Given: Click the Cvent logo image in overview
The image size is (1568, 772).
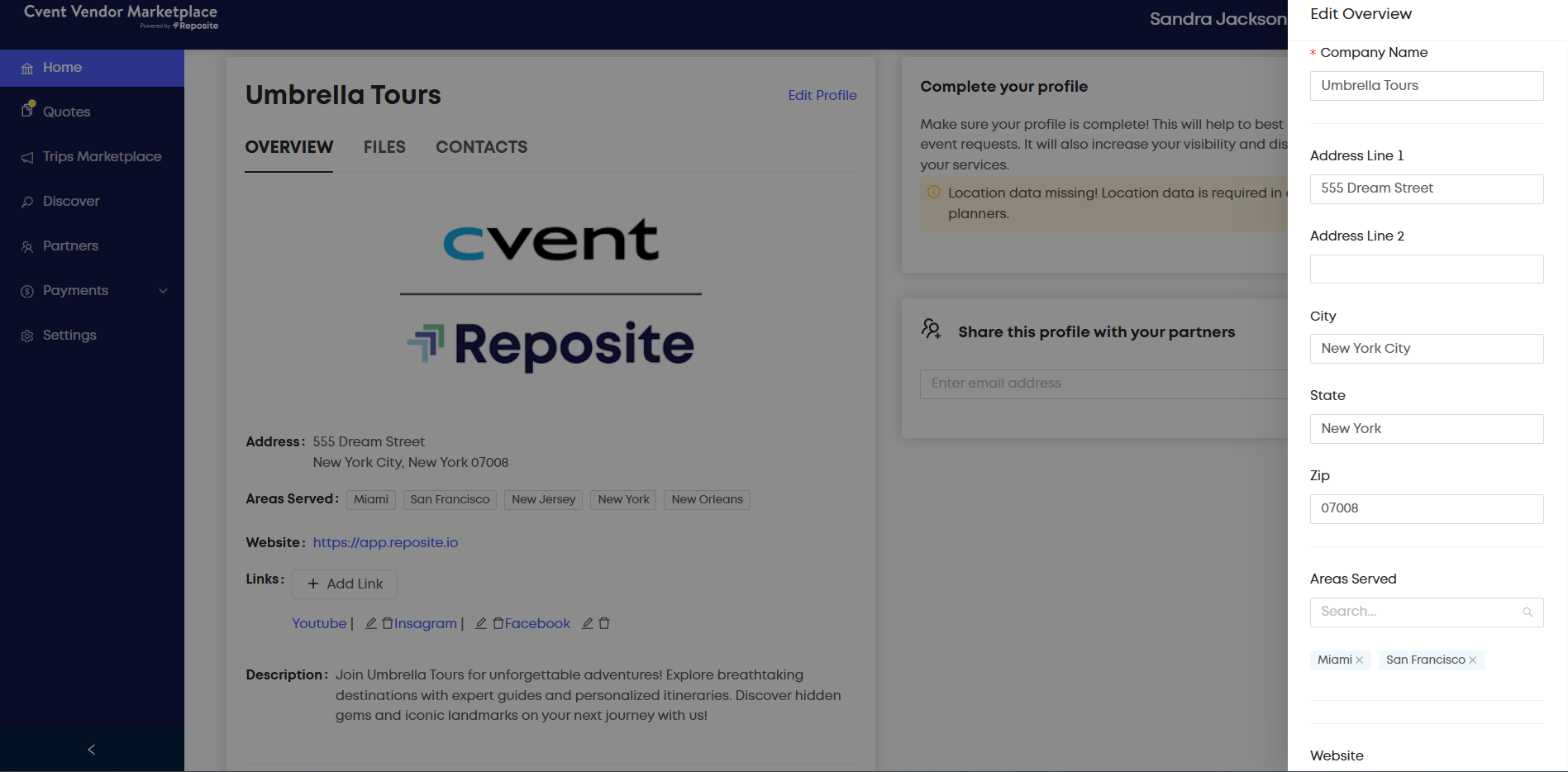Looking at the screenshot, I should click(550, 240).
